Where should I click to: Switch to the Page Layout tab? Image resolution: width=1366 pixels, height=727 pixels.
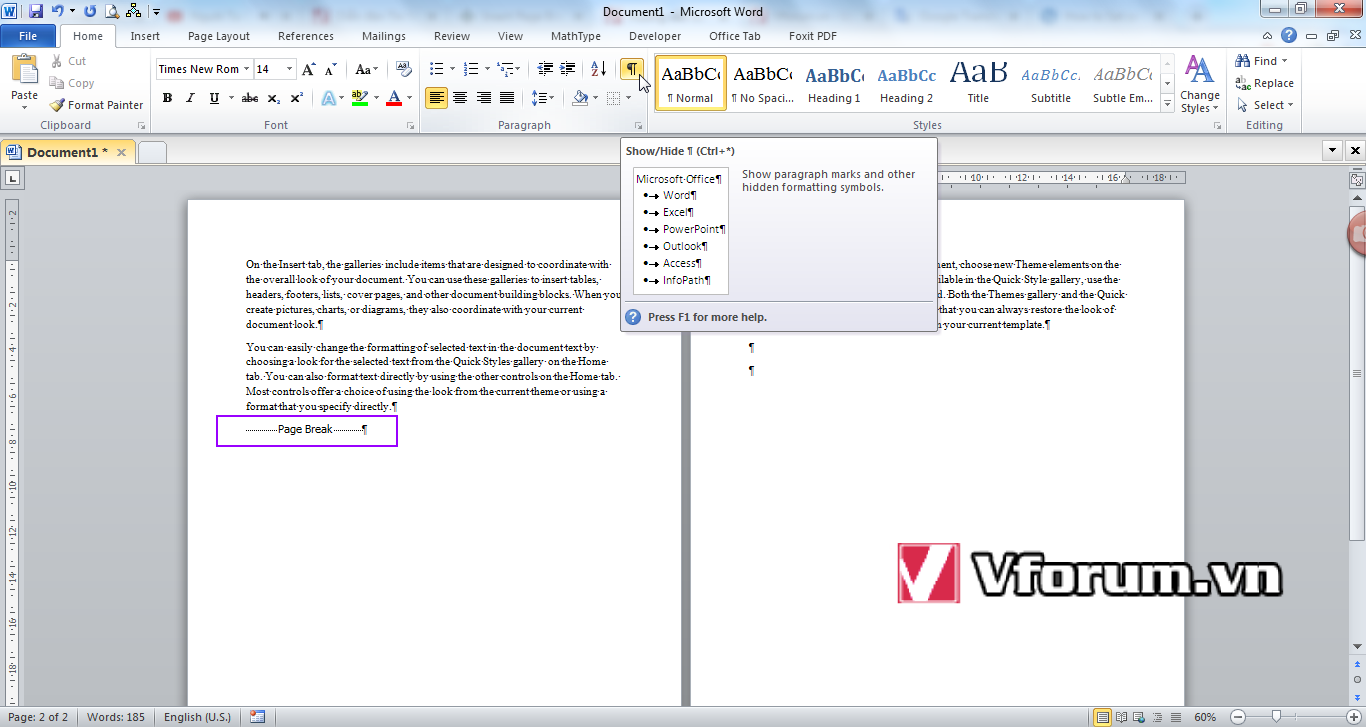(x=219, y=36)
